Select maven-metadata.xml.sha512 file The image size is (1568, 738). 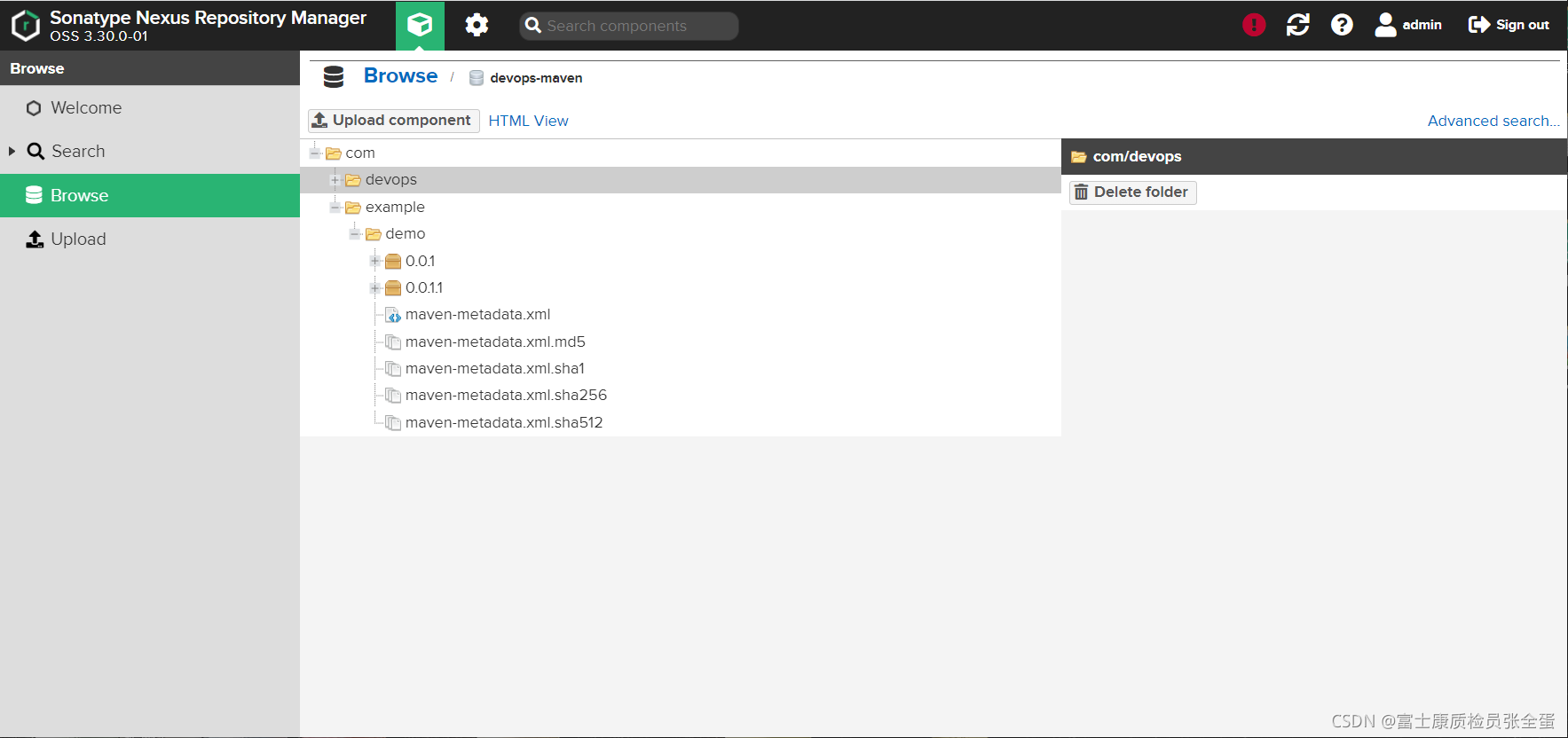coord(681,422)
